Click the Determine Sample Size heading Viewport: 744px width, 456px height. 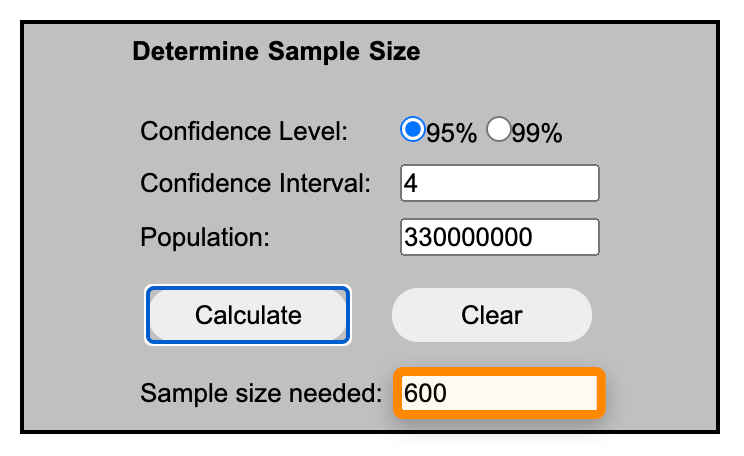[x=276, y=52]
